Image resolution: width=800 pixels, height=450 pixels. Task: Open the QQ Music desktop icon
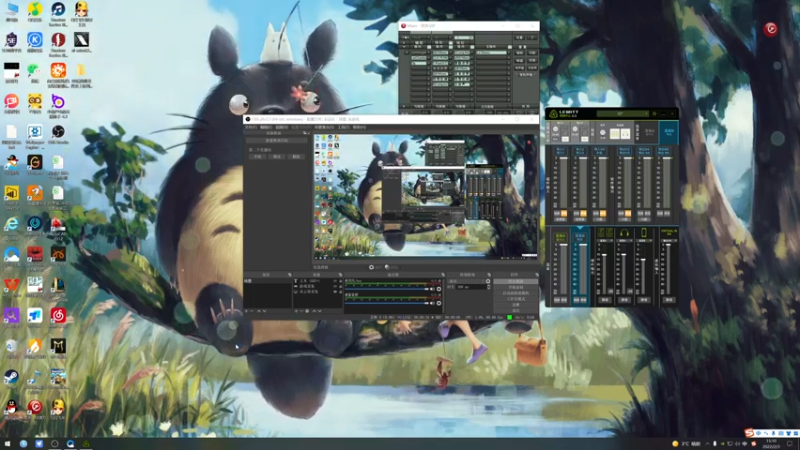pos(35,11)
